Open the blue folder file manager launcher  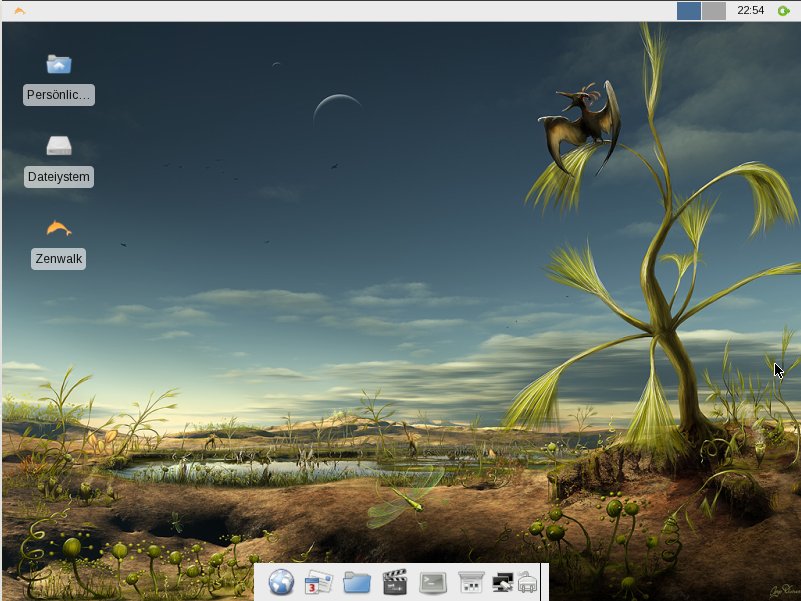pyautogui.click(x=357, y=582)
